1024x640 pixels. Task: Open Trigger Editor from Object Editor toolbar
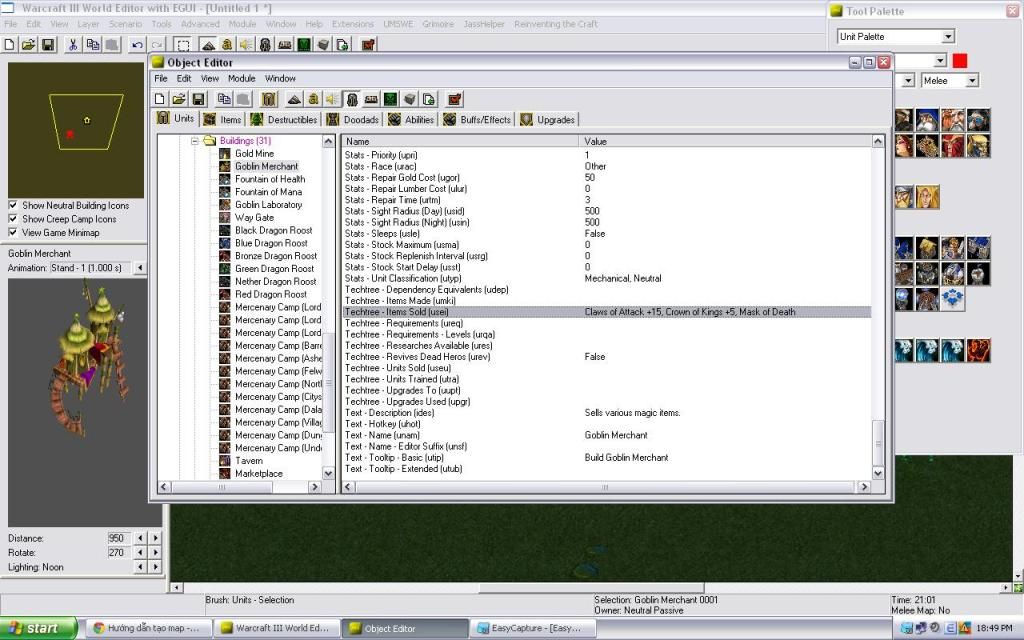pyautogui.click(x=313, y=99)
